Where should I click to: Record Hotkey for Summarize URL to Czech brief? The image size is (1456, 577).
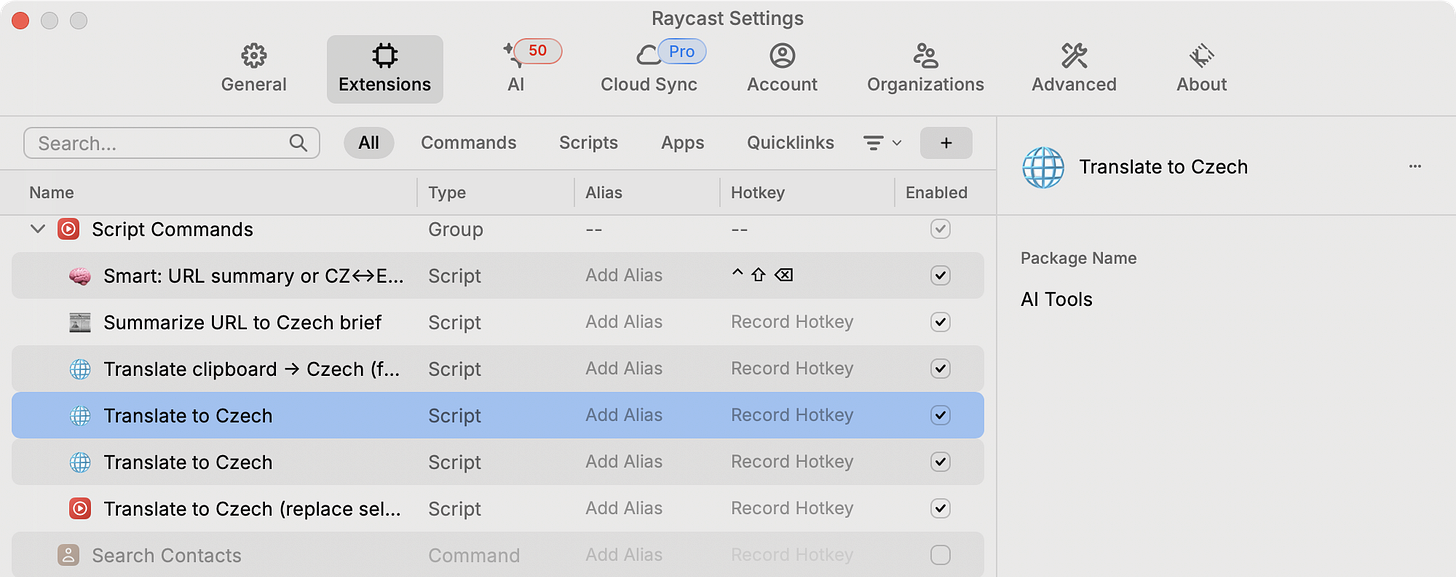point(792,322)
